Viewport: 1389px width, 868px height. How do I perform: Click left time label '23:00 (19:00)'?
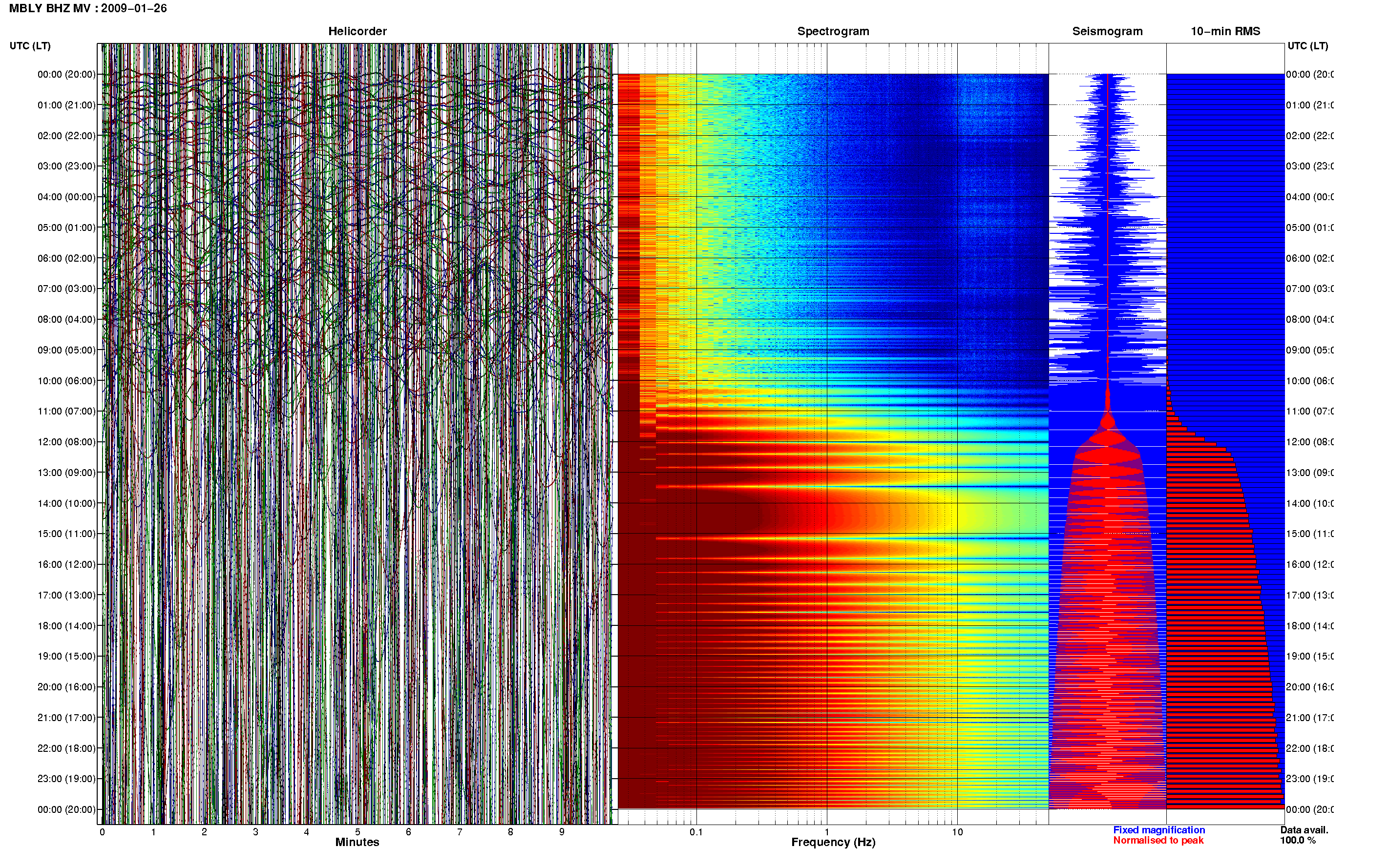(66, 779)
